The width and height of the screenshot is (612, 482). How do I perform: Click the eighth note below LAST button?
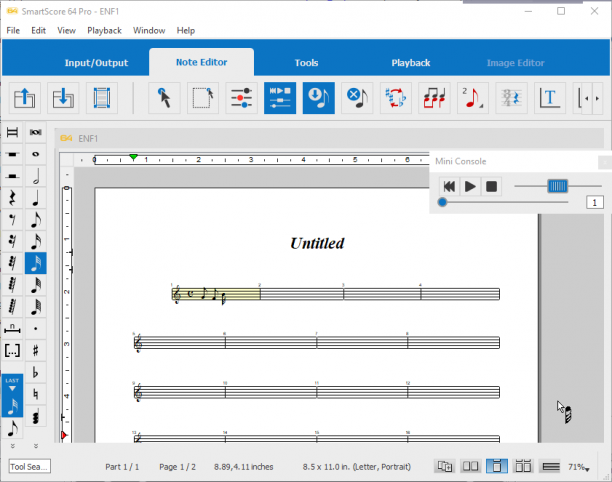[12, 429]
